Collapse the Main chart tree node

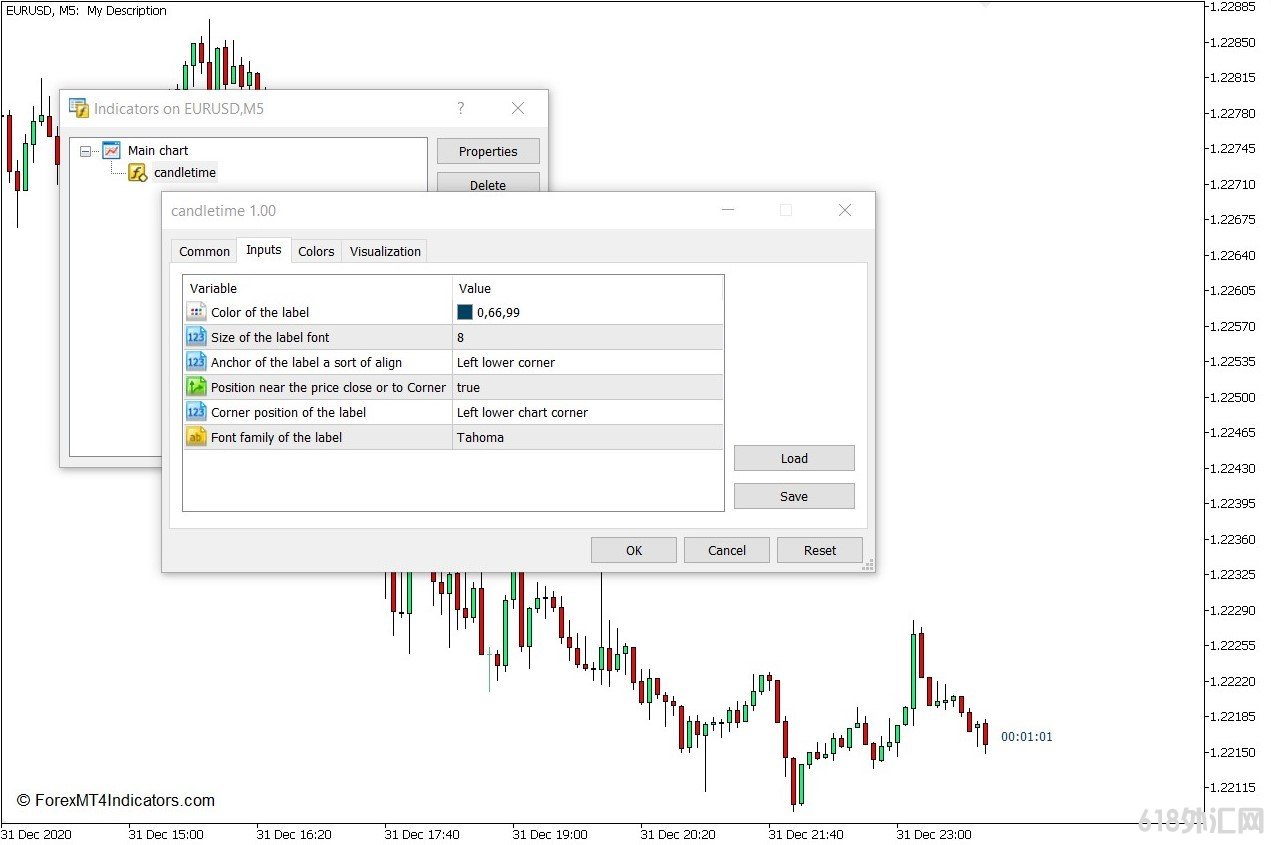[86, 151]
